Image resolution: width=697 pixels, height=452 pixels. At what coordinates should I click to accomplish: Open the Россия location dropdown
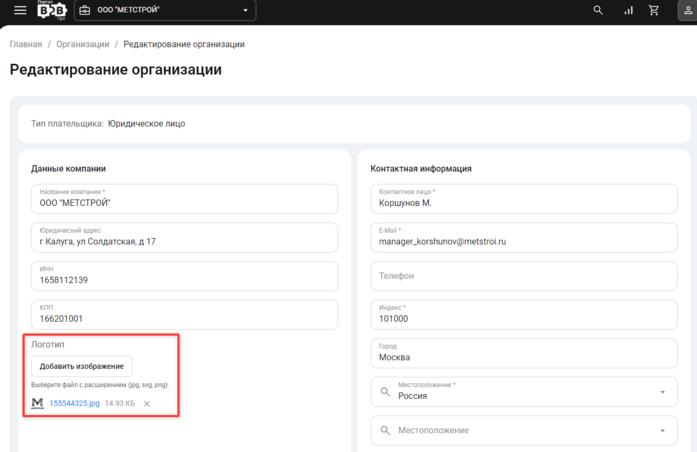coord(524,392)
